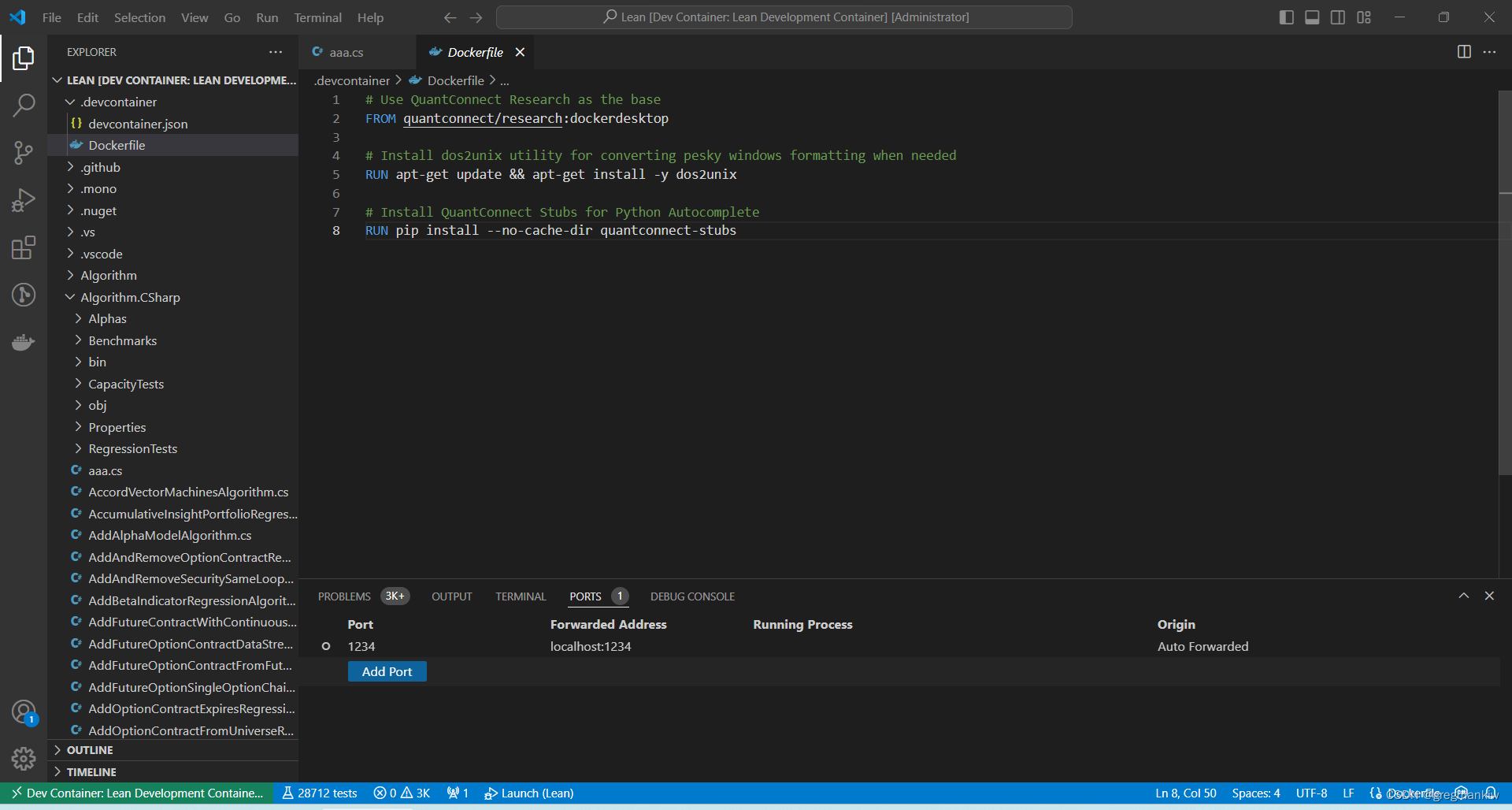Viewport: 1512px width, 810px height.
Task: Click the Spaces: 4 indentation item
Action: coord(1256,793)
